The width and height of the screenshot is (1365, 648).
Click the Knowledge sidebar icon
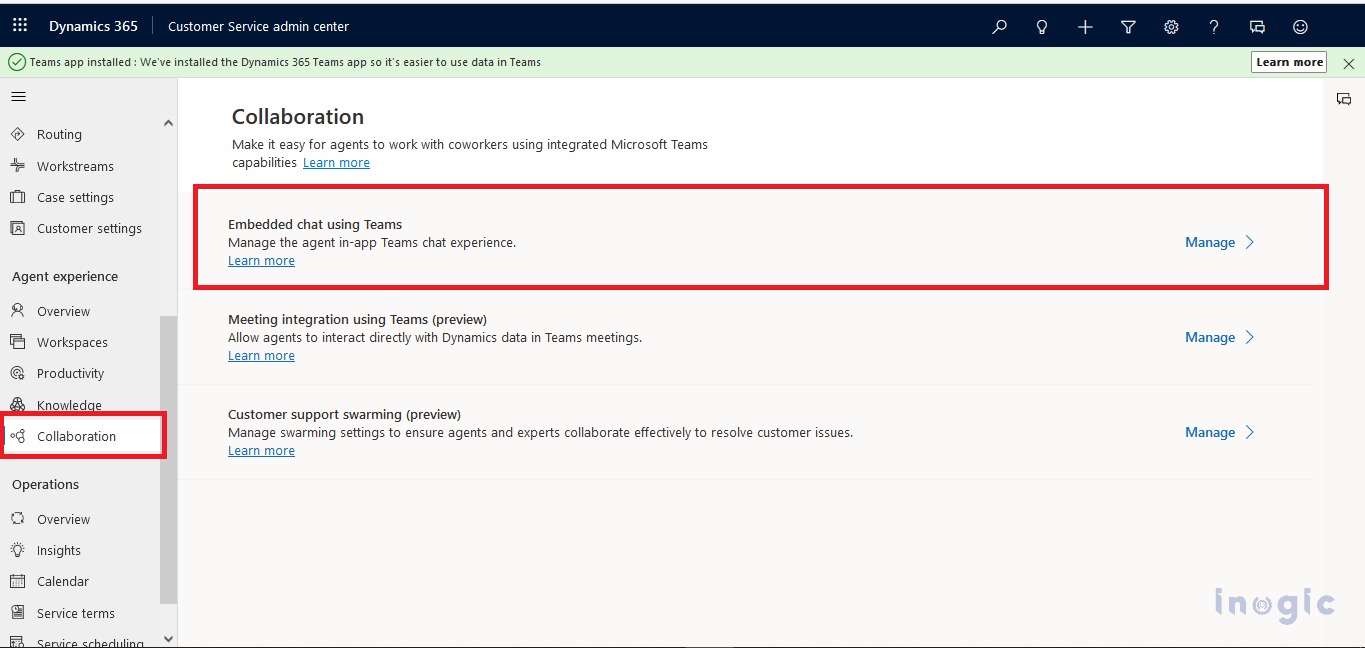coord(17,405)
